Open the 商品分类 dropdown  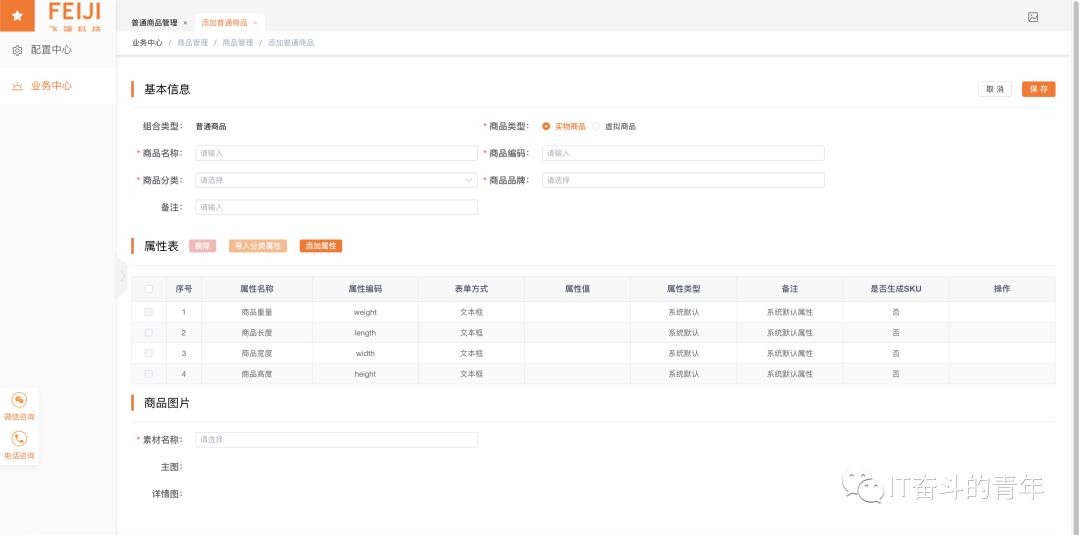click(336, 180)
